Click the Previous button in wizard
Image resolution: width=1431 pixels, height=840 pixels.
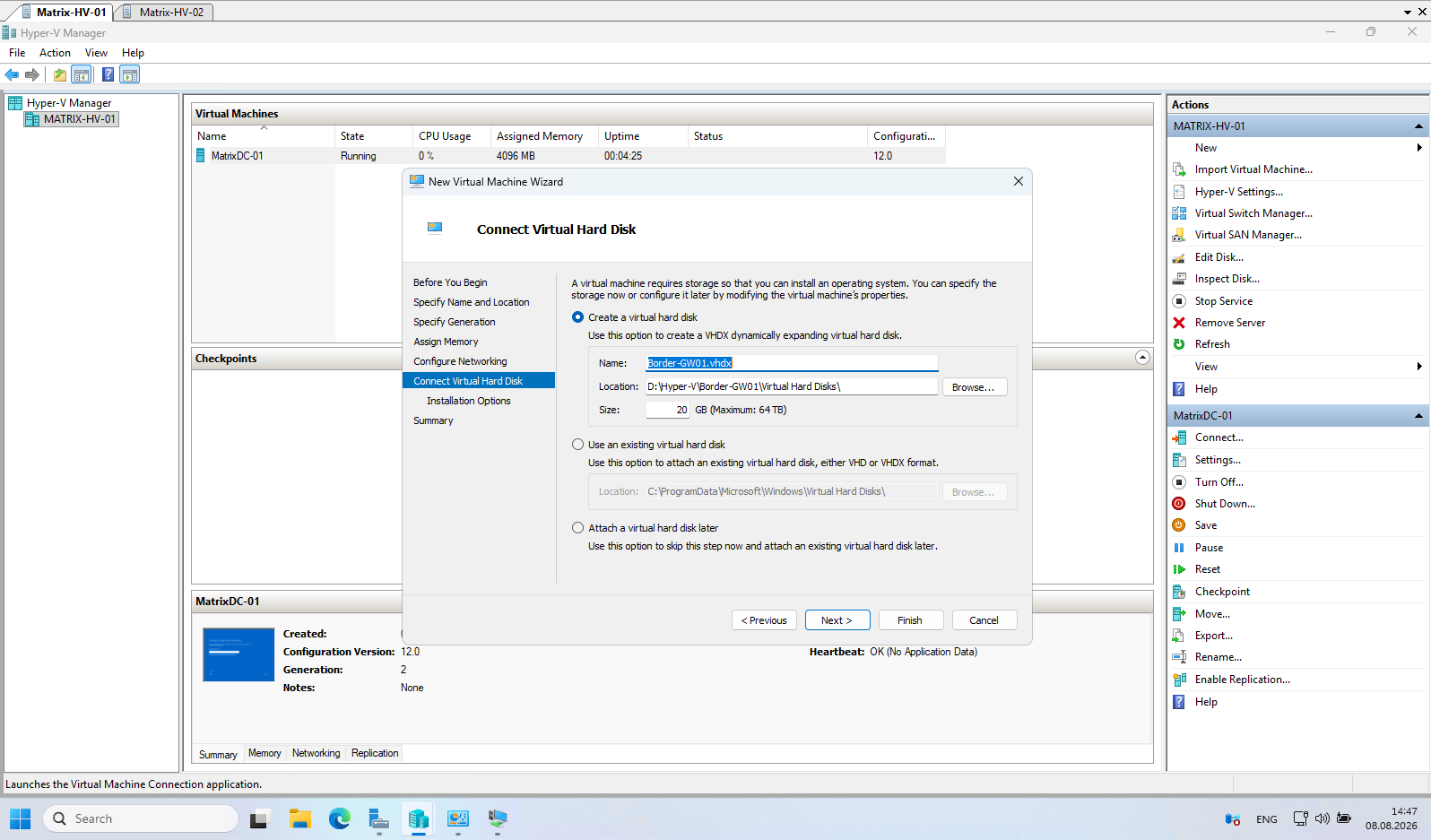click(x=764, y=620)
